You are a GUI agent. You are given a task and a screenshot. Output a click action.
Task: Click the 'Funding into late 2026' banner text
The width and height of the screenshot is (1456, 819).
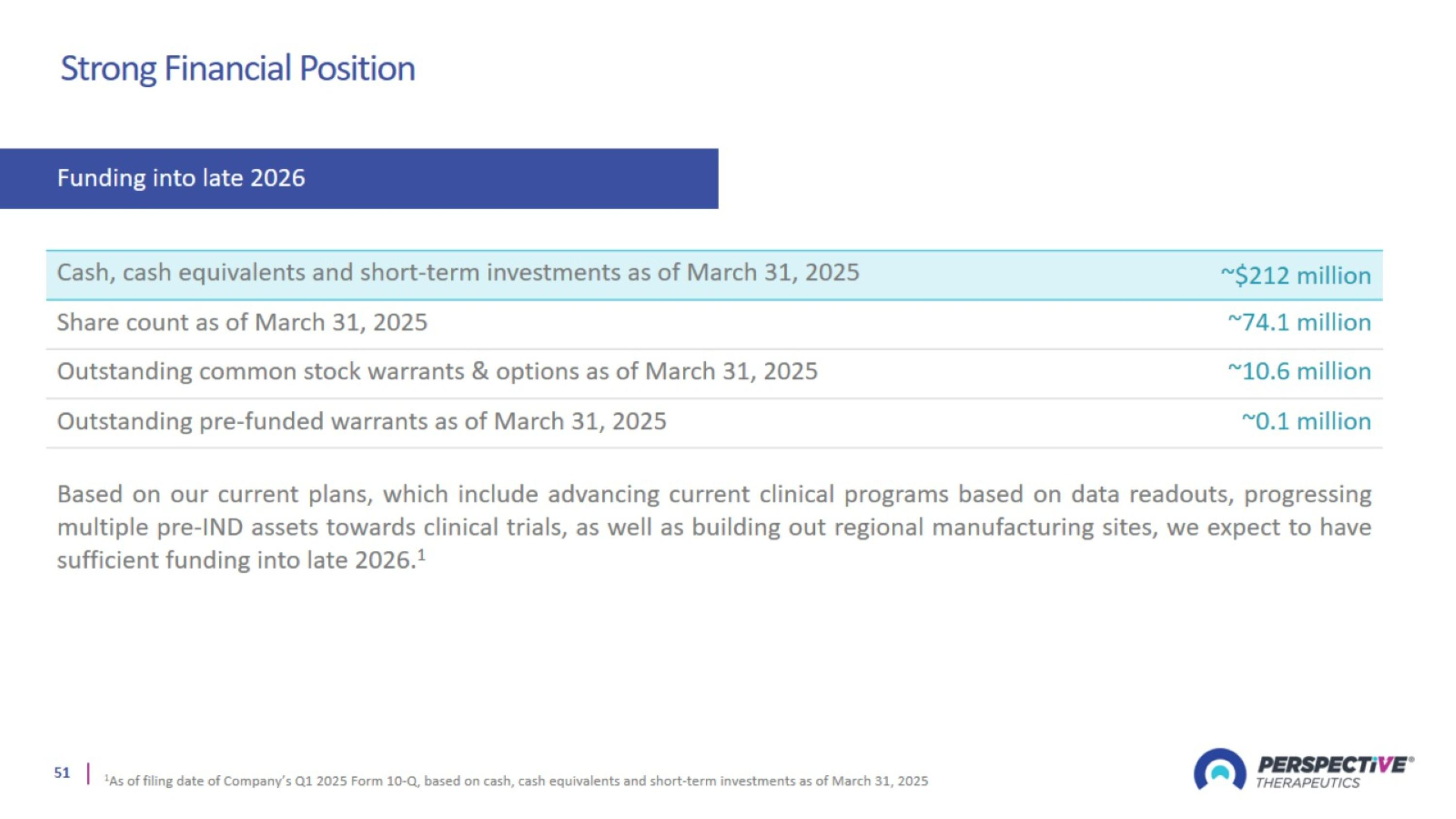pos(181,178)
